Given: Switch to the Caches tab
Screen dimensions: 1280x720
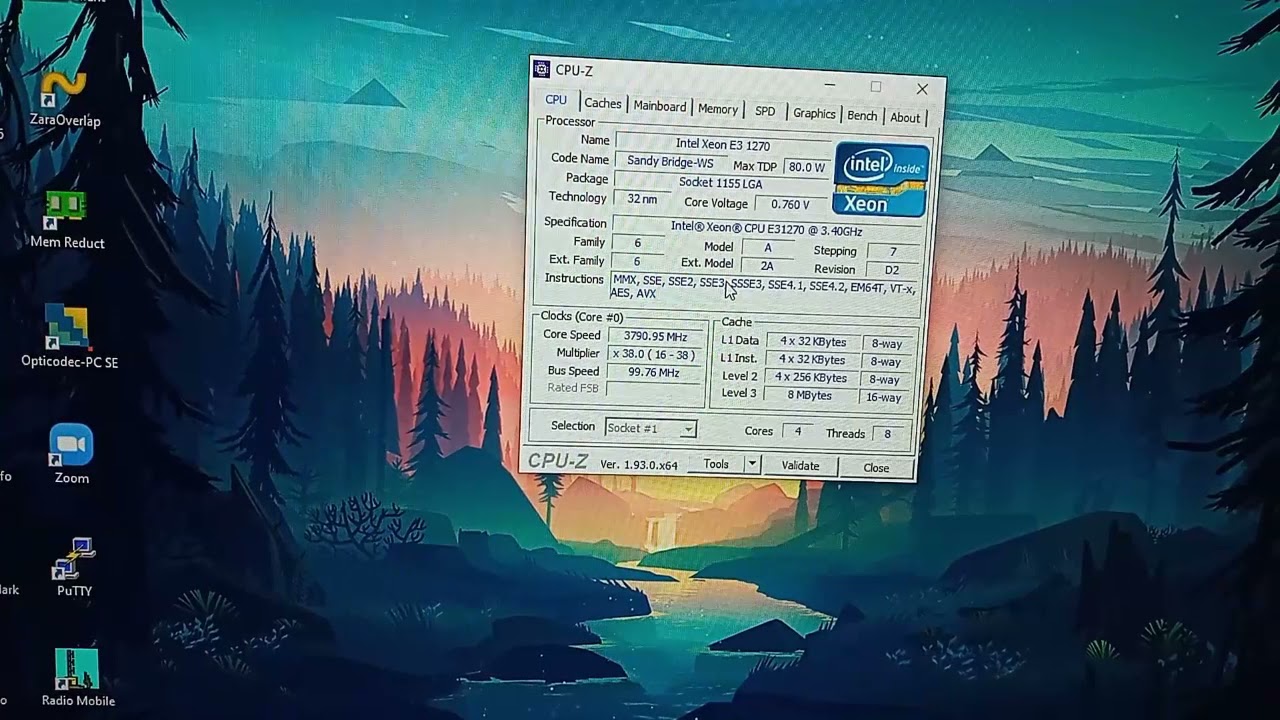Looking at the screenshot, I should pos(603,103).
